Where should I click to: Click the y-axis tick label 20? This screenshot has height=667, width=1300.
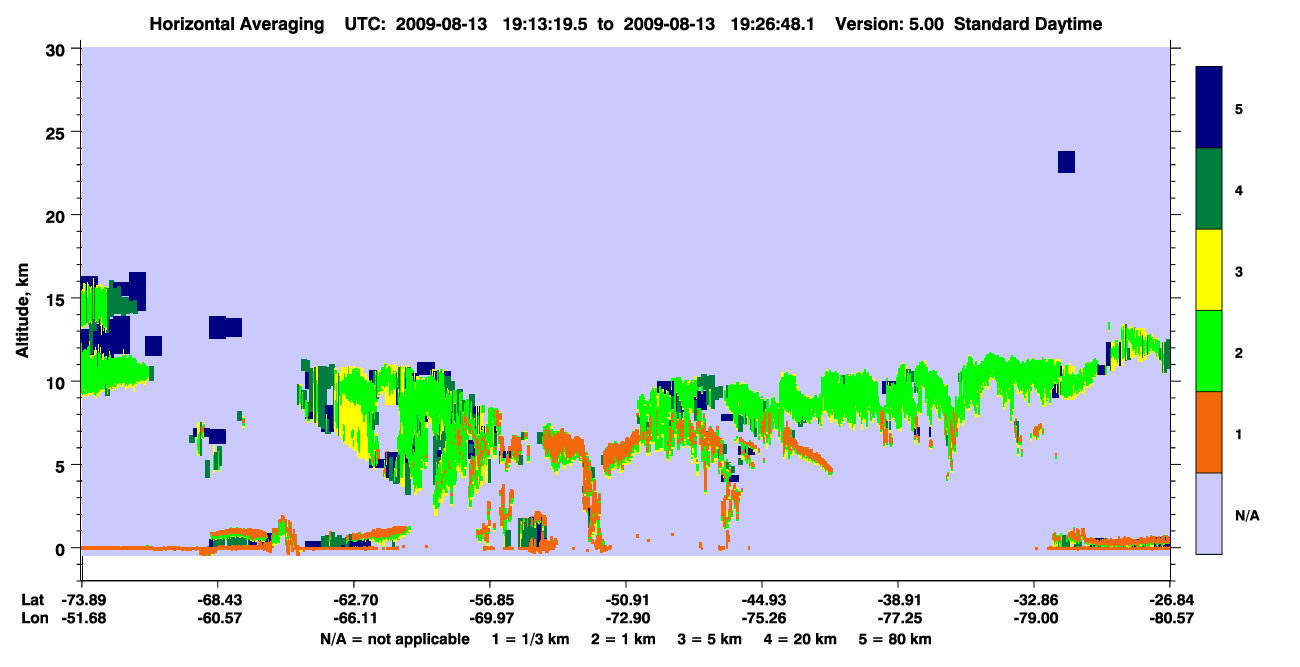(x=58, y=216)
